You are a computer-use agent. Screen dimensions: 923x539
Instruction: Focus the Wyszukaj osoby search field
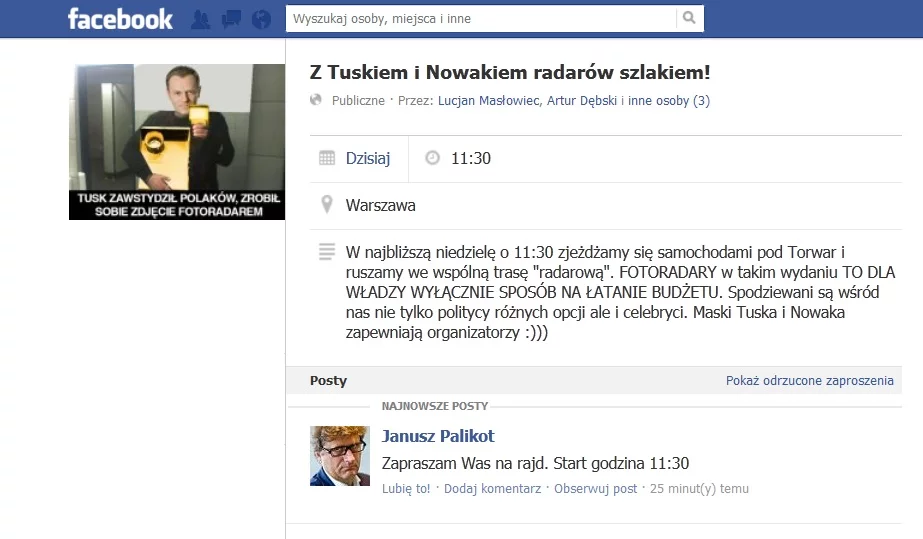pyautogui.click(x=481, y=18)
